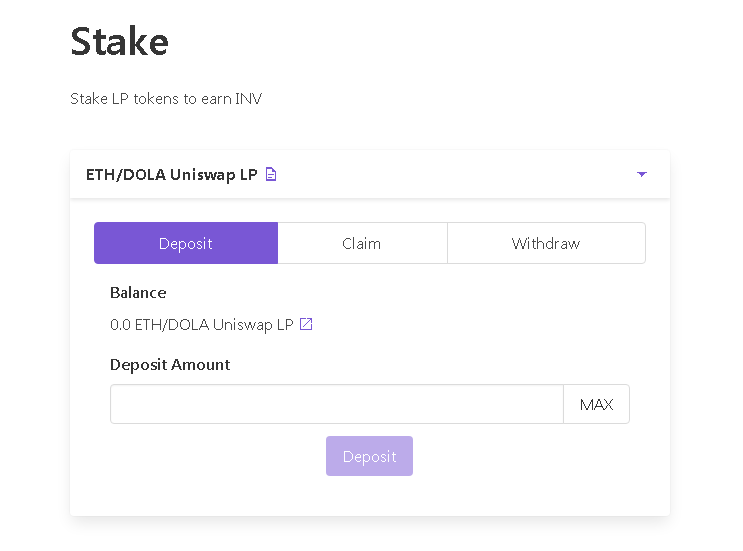Collapse the ETH/DOLA Uniswap LP panel arrow
Screen dimensions: 743x551
[642, 174]
